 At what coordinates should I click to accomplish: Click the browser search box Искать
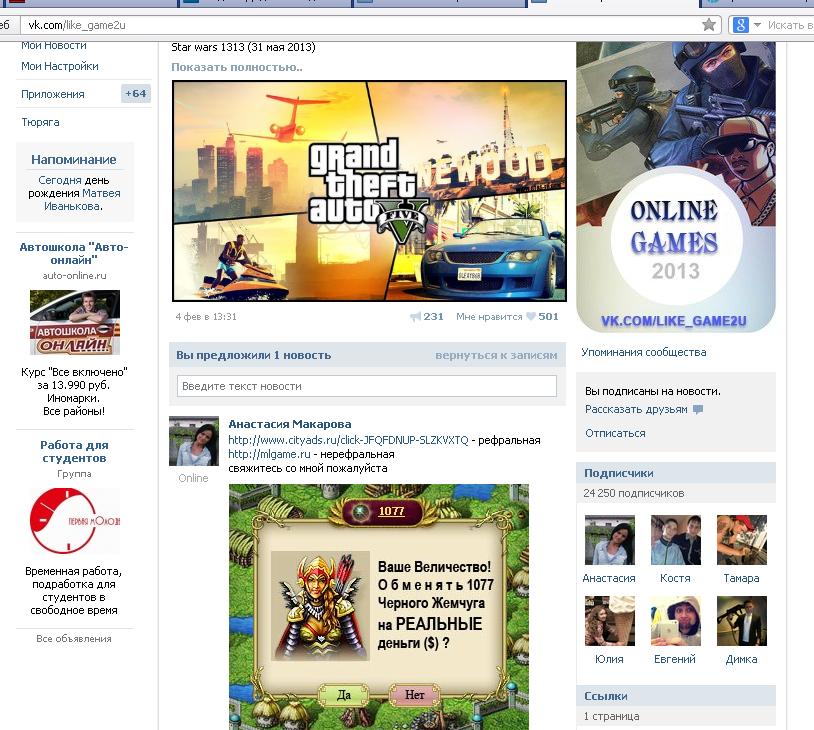point(789,25)
